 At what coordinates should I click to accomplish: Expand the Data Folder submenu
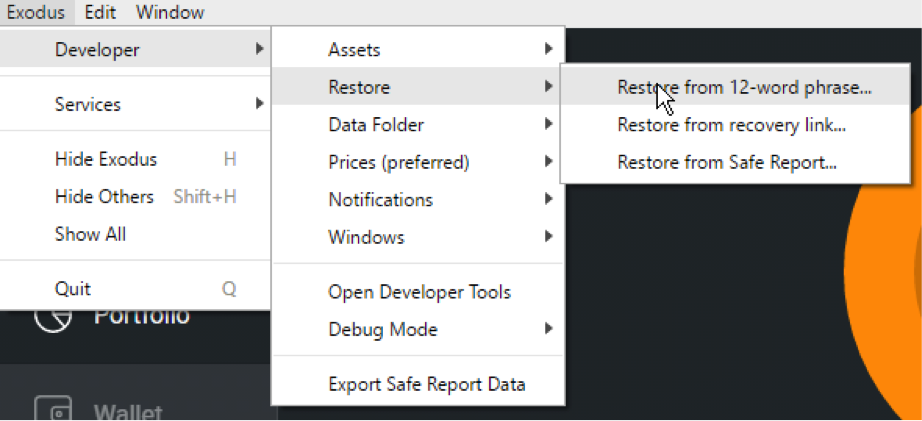click(418, 125)
